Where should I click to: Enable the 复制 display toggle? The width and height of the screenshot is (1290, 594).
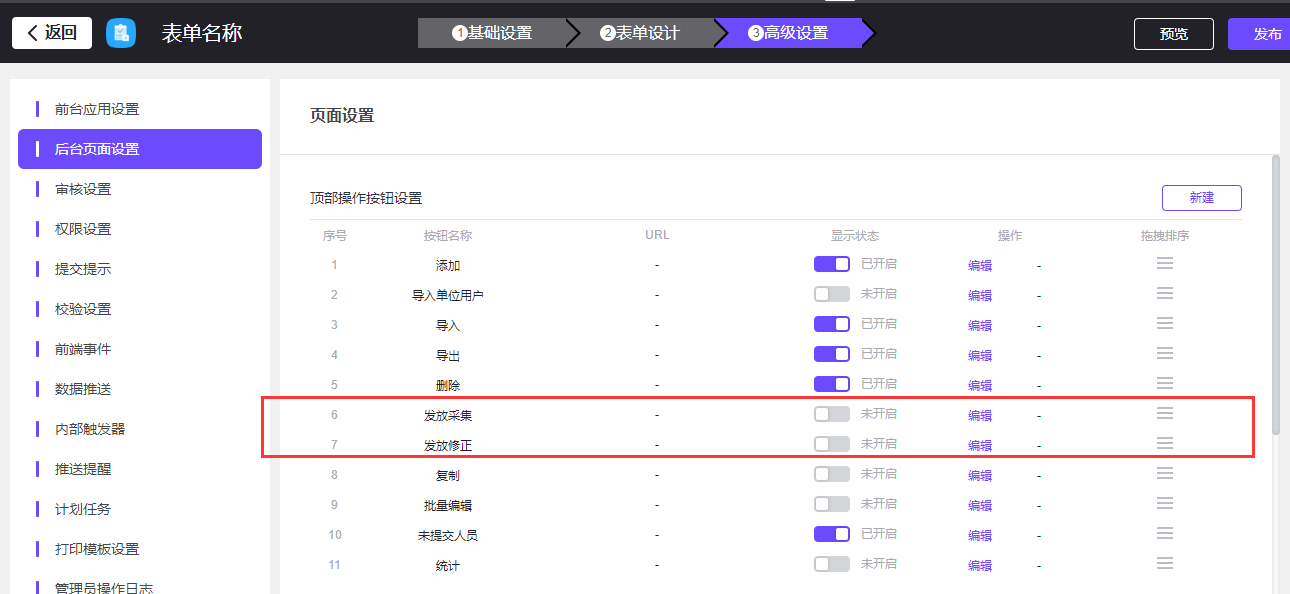tap(832, 474)
